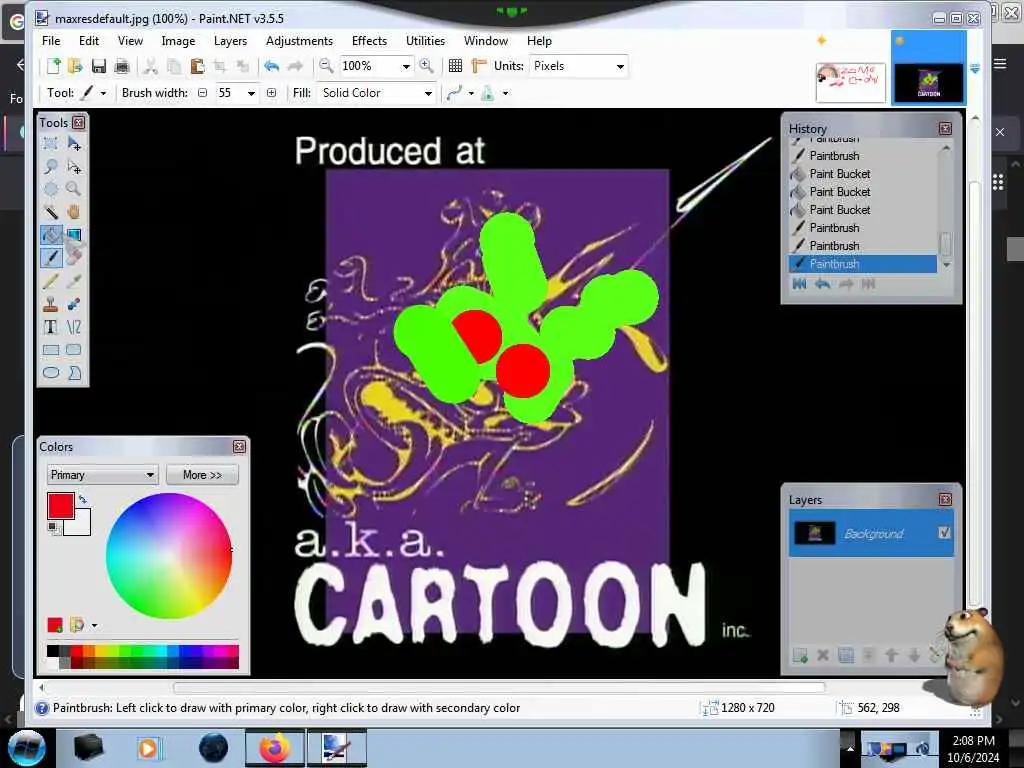Select the Paintbrush tool in Tools panel
This screenshot has height=768, width=1024.
coord(50,257)
